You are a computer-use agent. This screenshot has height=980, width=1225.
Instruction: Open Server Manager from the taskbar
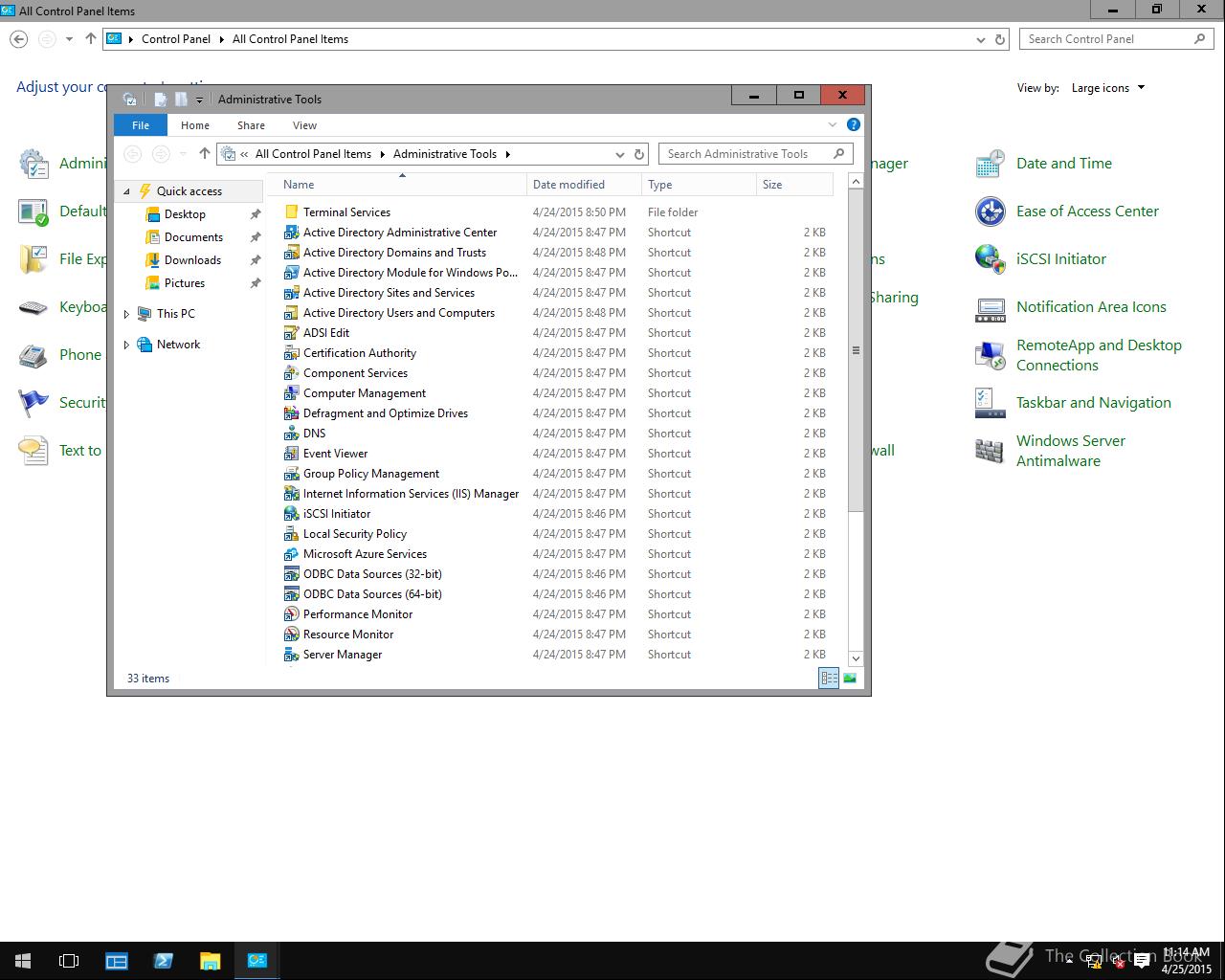pyautogui.click(x=116, y=961)
